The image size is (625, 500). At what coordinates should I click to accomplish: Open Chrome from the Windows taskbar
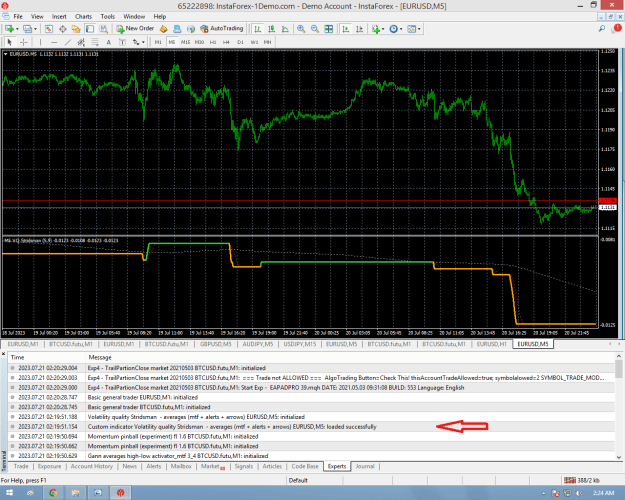(53, 493)
